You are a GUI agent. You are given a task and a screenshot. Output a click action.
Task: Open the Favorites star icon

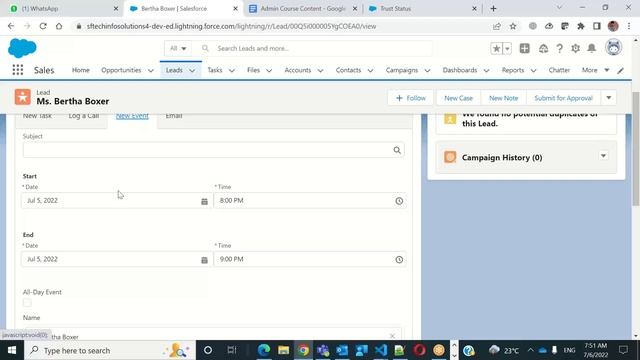click(496, 48)
